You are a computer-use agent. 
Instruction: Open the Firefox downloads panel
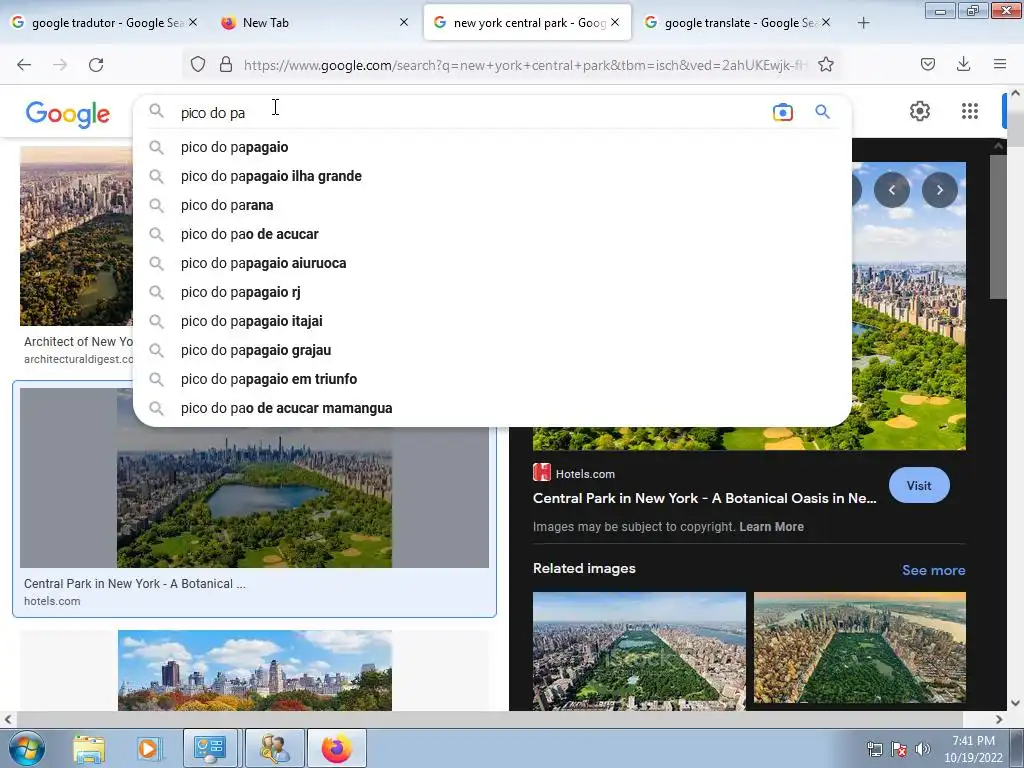pyautogui.click(x=963, y=64)
